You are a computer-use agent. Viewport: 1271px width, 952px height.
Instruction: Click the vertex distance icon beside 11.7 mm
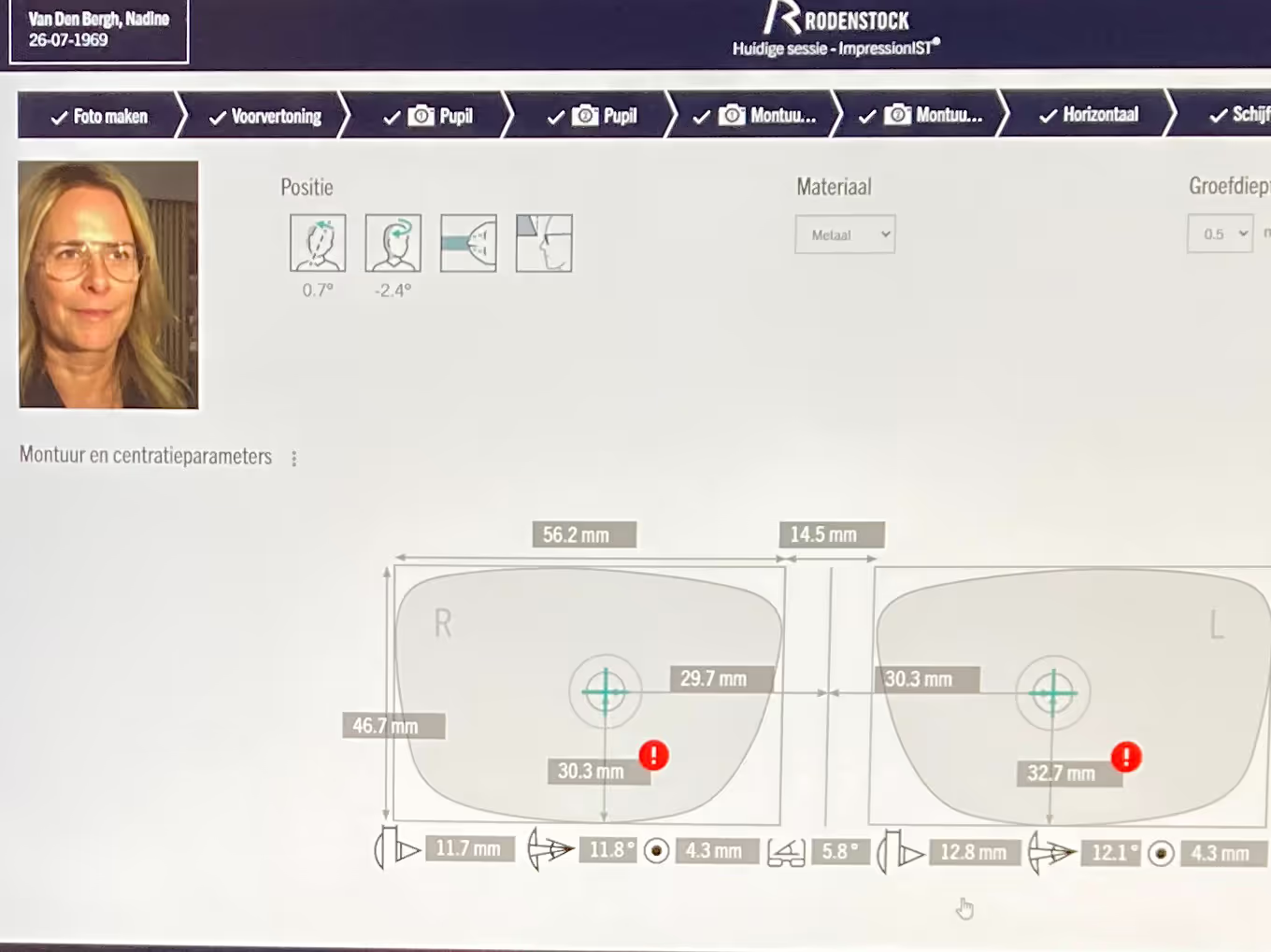[x=397, y=848]
